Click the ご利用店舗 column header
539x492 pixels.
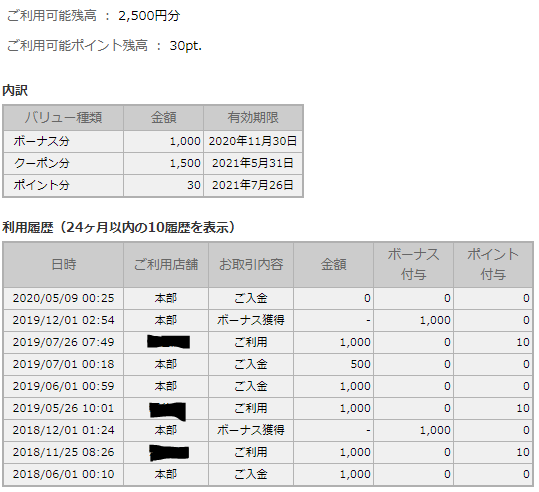(166, 264)
